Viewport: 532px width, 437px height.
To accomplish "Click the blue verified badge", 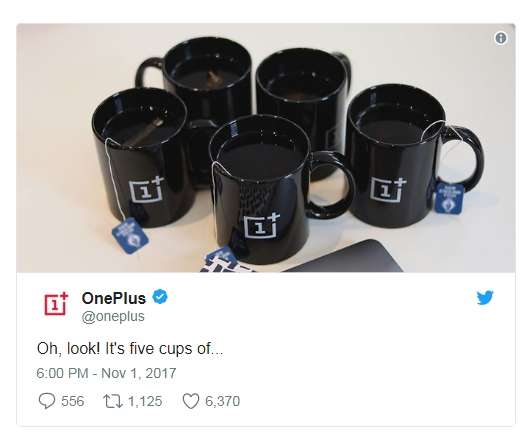I will click(160, 297).
